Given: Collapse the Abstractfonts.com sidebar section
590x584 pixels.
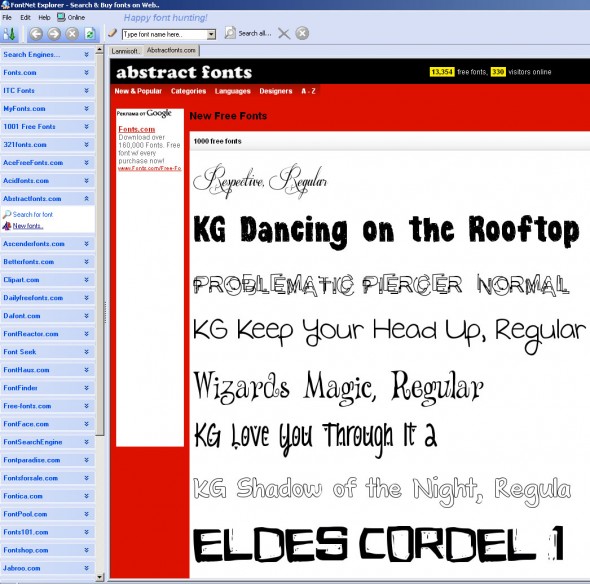Looking at the screenshot, I should point(86,198).
